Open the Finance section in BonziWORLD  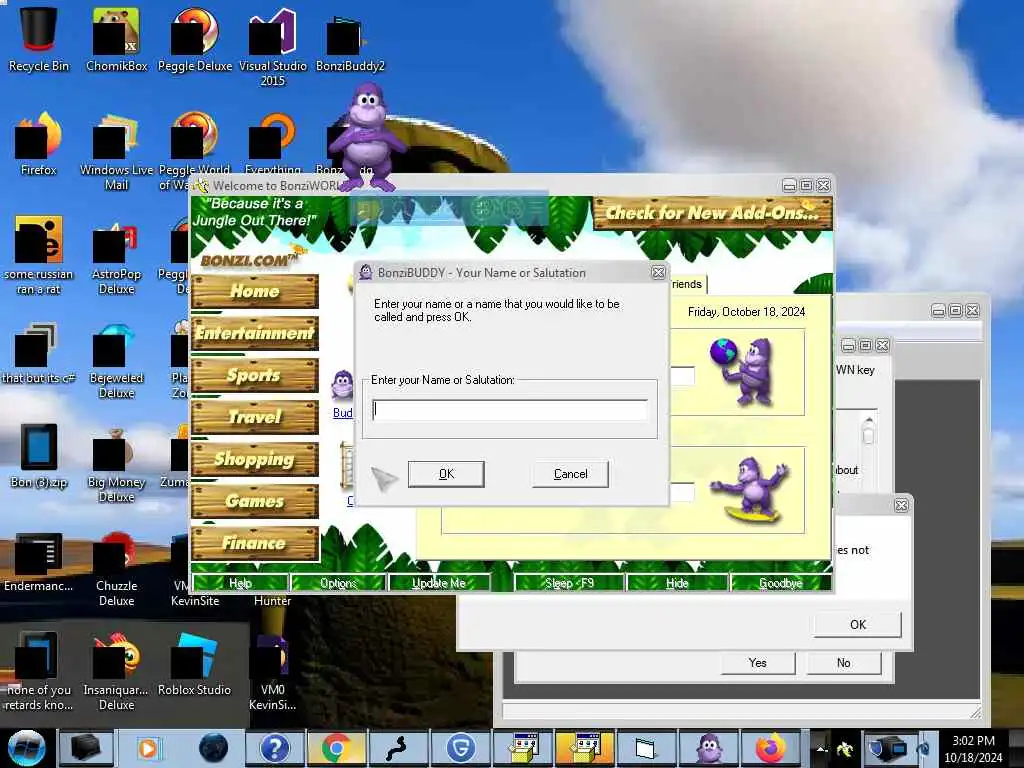pos(255,543)
